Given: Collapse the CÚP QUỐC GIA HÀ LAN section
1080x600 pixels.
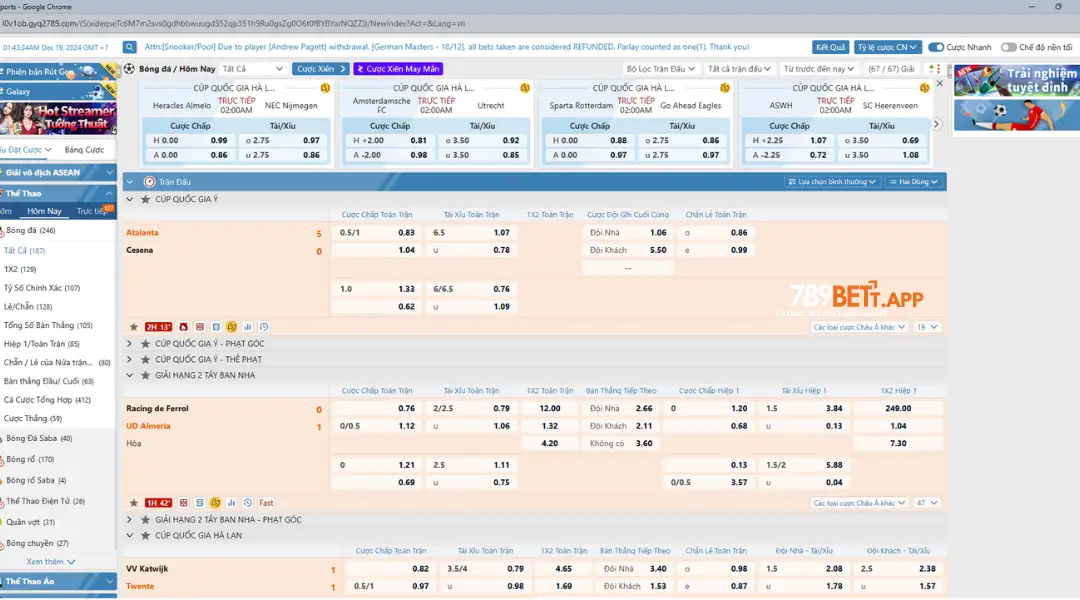Looking at the screenshot, I should click(129, 535).
